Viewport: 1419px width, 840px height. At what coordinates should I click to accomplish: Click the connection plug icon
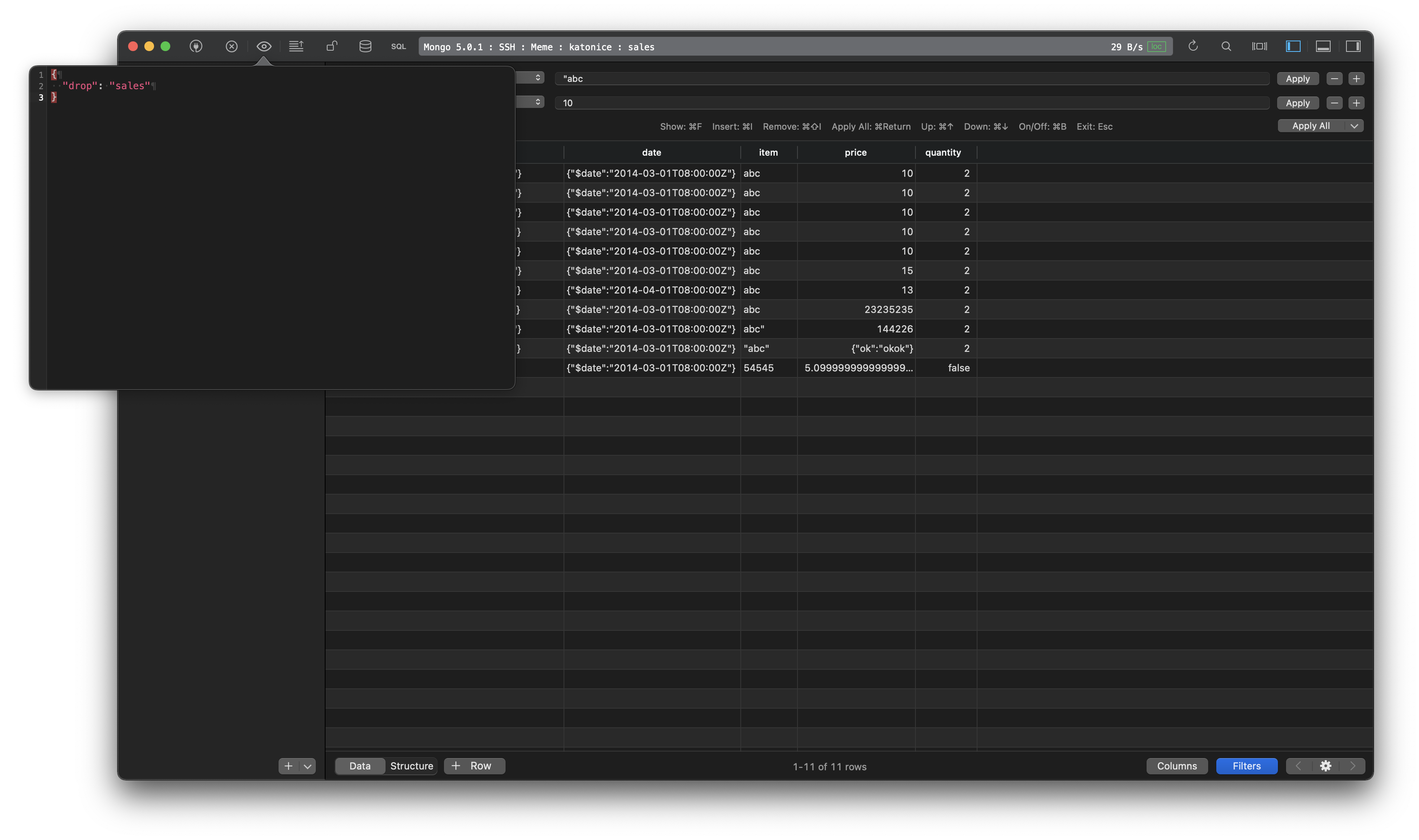coord(196,46)
